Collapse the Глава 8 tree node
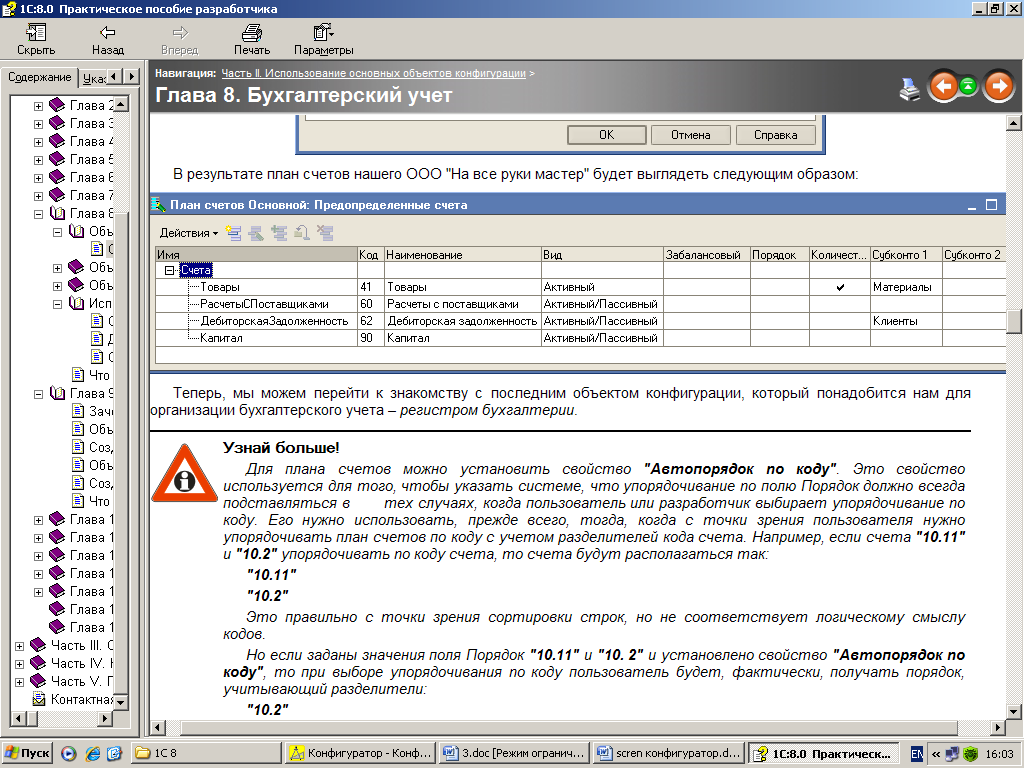This screenshot has width=1024, height=768. coord(39,214)
